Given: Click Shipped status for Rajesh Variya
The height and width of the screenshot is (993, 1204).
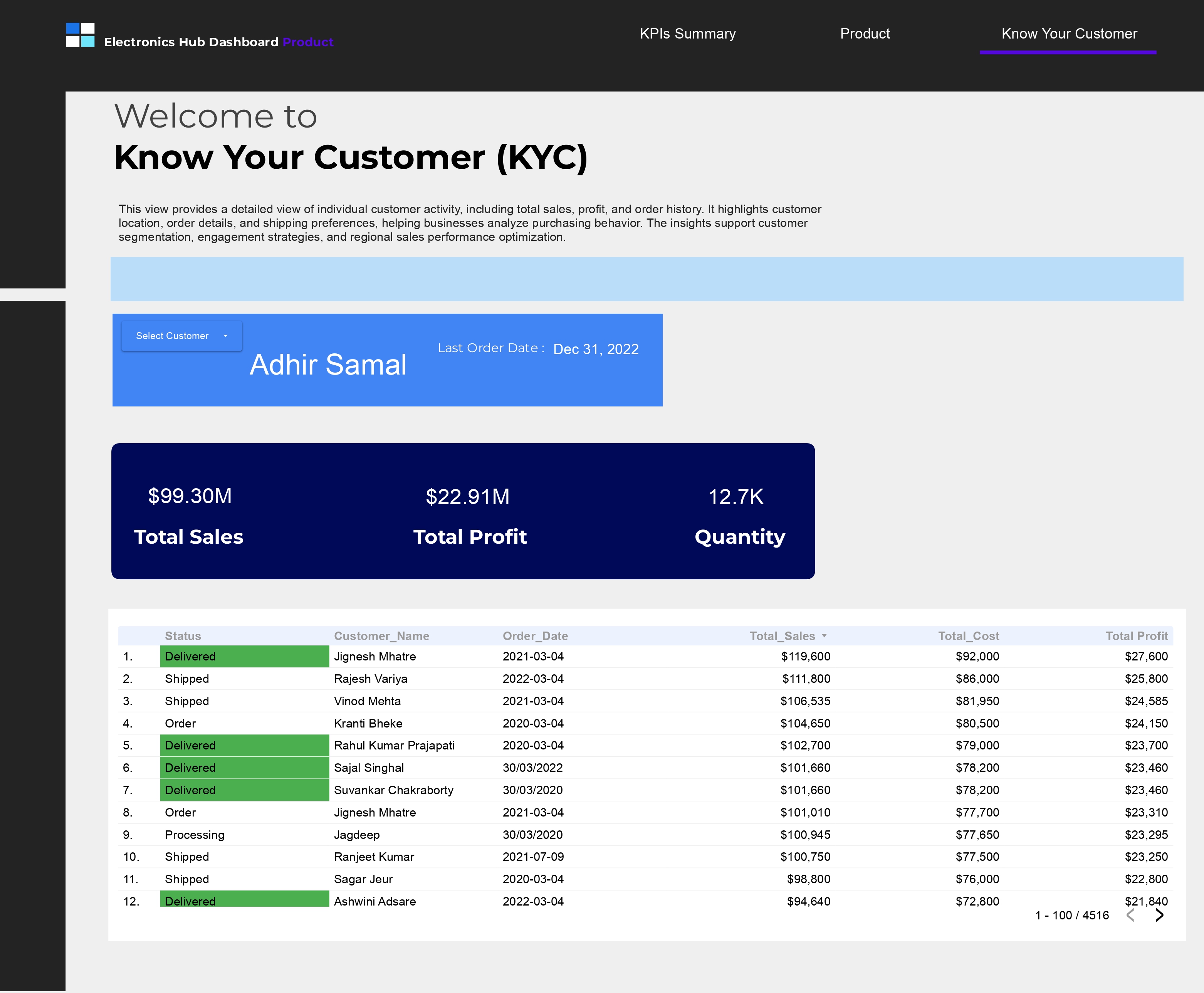Looking at the screenshot, I should (187, 679).
